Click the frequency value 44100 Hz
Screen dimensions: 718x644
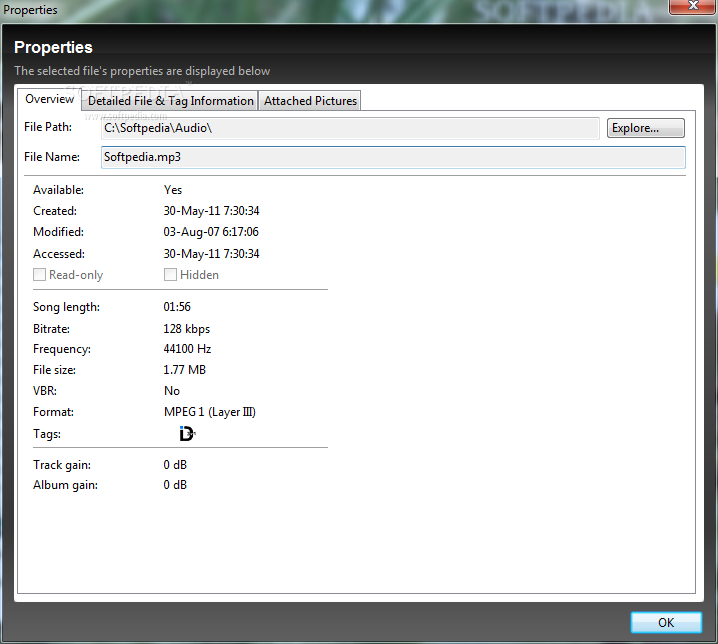187,349
